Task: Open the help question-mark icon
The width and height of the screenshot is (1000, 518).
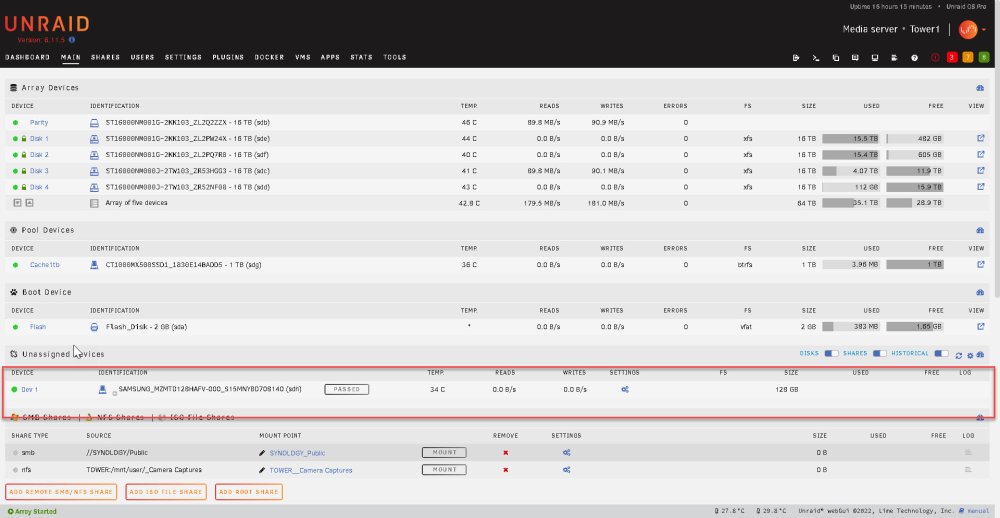Action: [915, 57]
